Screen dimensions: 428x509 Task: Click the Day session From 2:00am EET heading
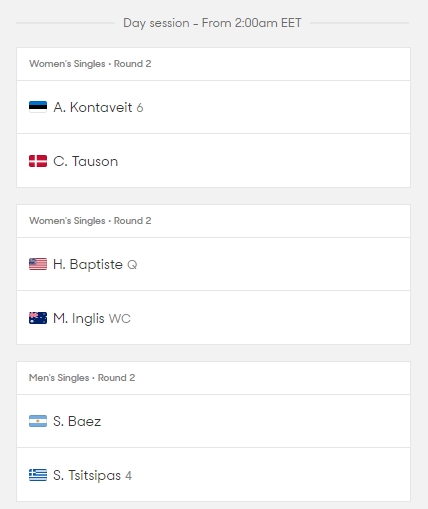pos(212,23)
